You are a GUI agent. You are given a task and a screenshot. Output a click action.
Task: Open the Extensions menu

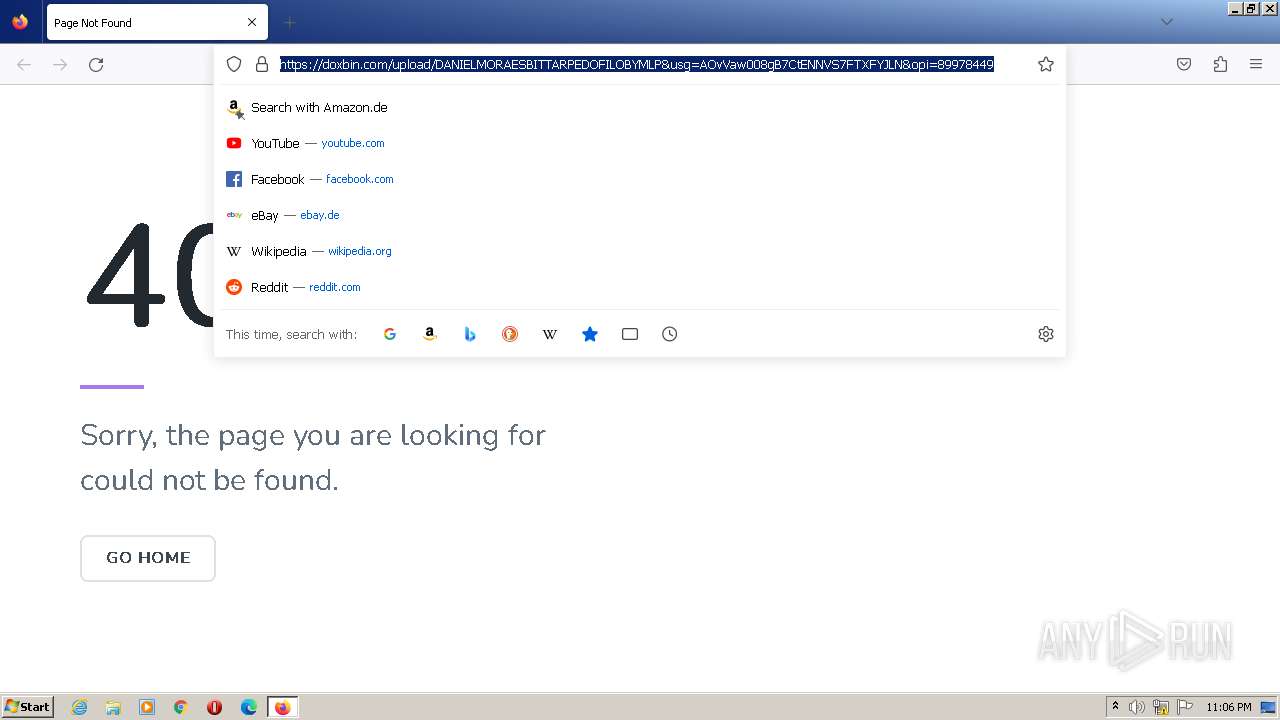pos(1220,64)
